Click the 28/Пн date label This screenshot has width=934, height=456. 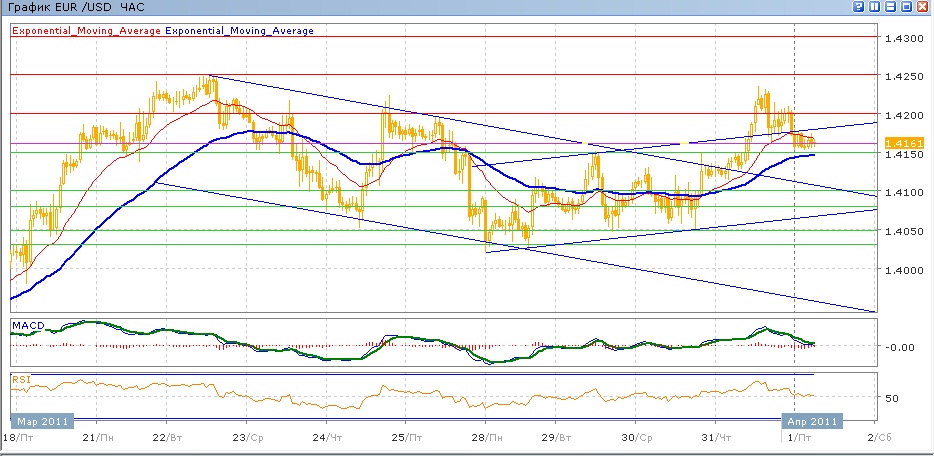pos(485,438)
